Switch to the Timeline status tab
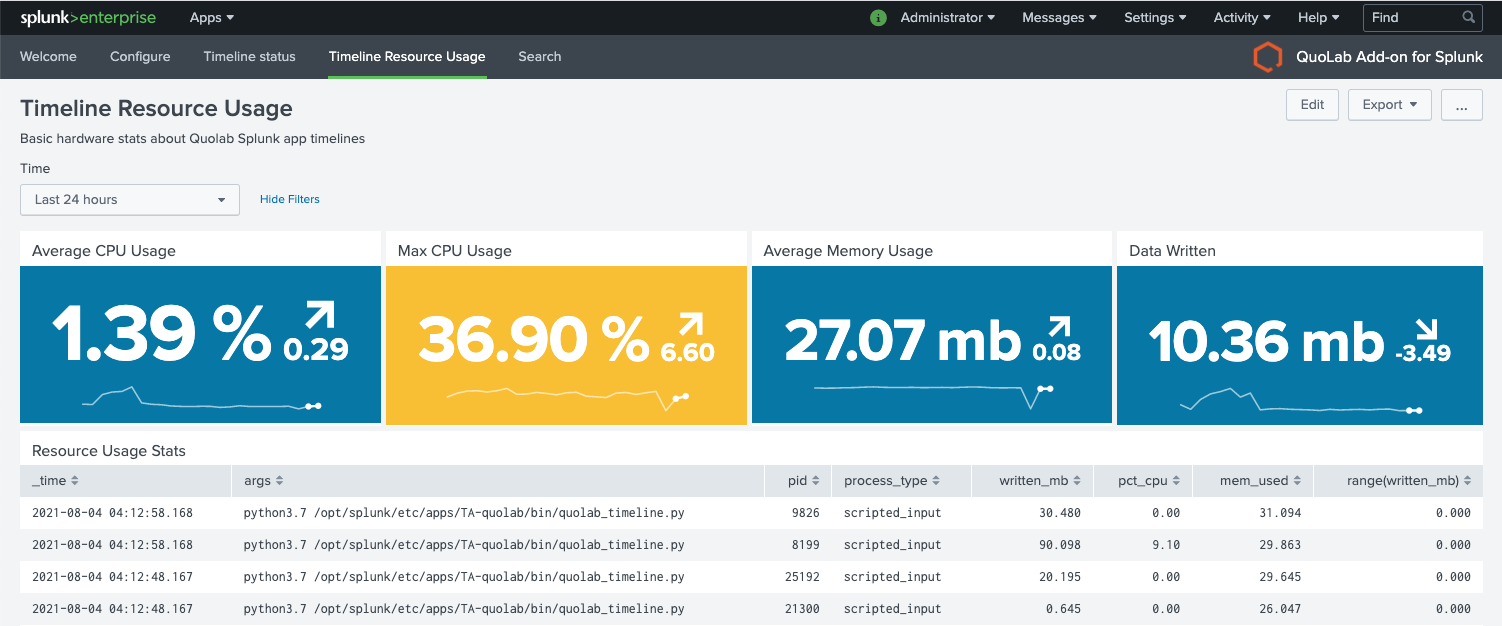This screenshot has width=1502, height=626. click(249, 57)
